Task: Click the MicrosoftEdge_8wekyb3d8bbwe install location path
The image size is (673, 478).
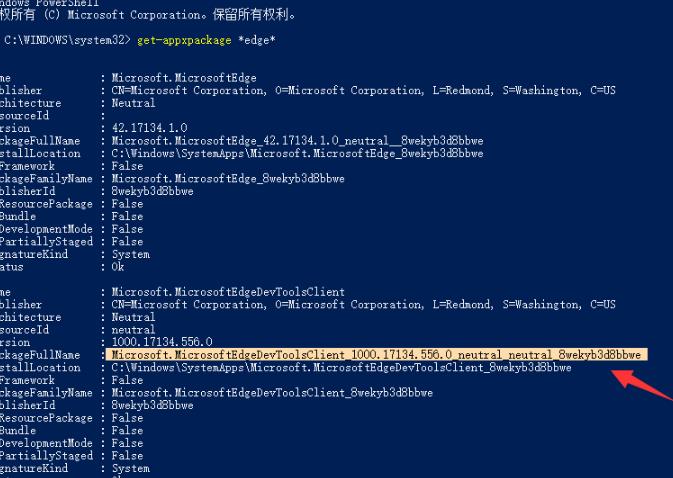Action: point(297,154)
